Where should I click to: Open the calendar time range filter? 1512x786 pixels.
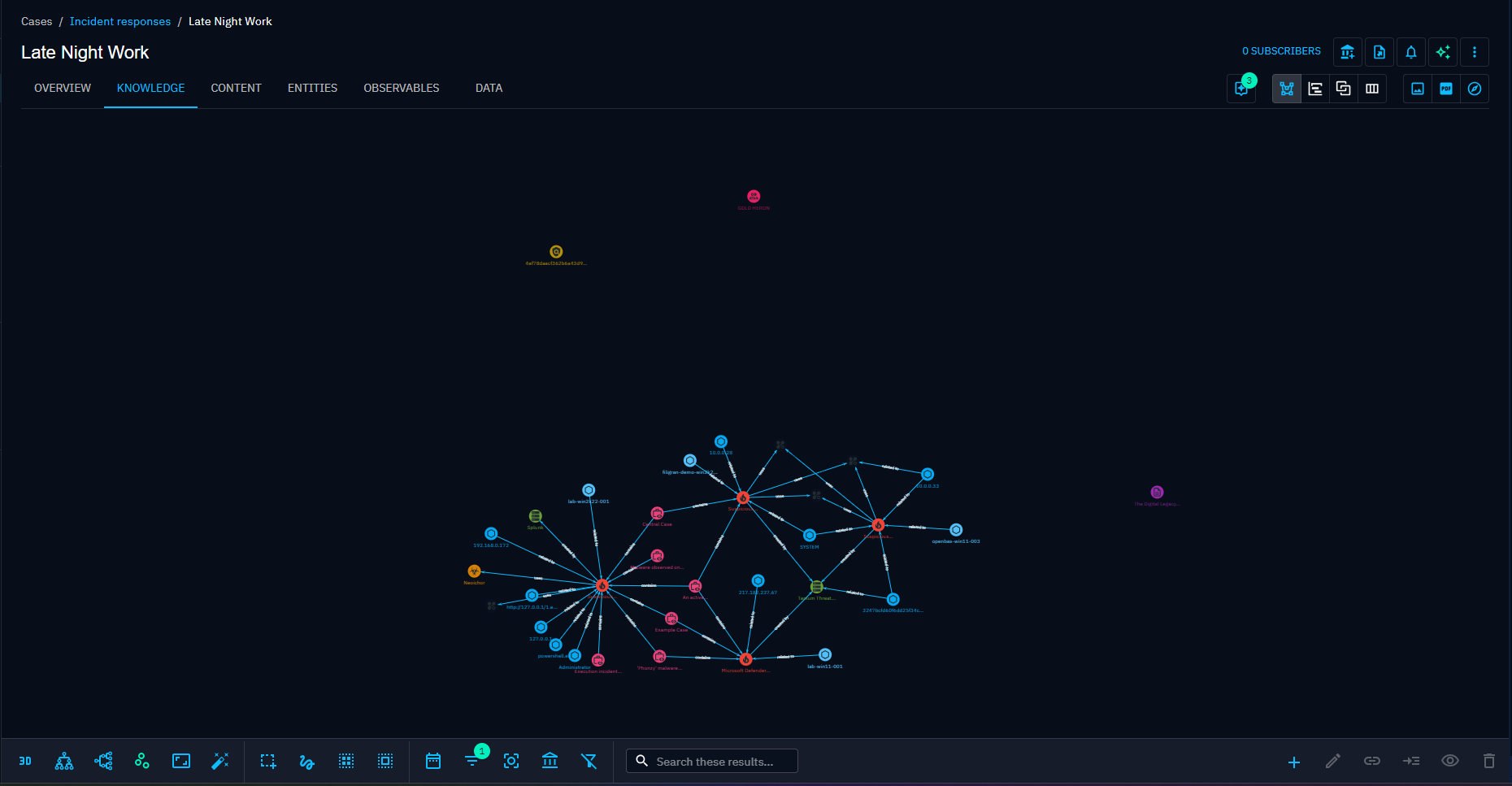(x=433, y=761)
